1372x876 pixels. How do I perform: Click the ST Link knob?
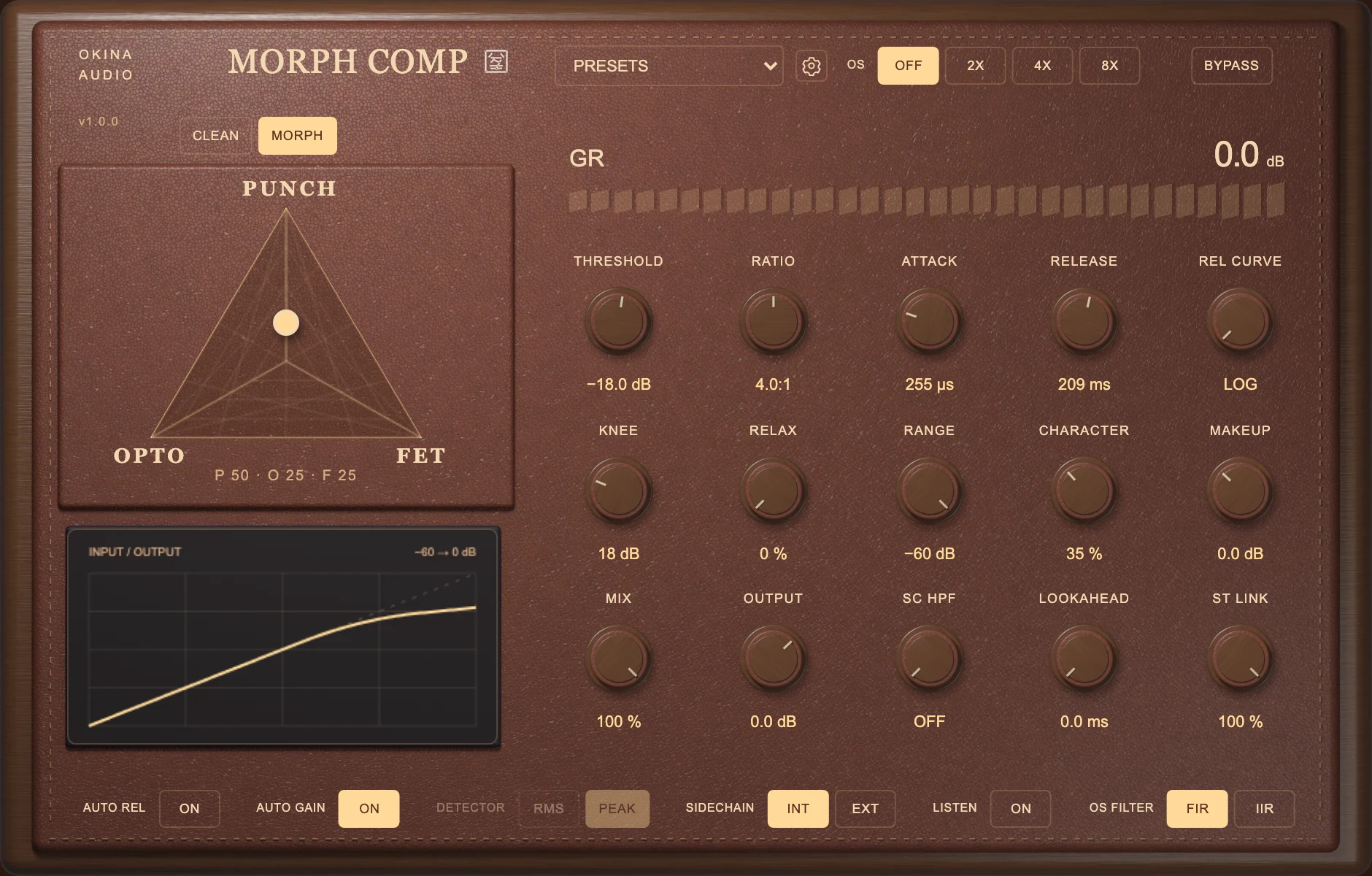[1240, 658]
